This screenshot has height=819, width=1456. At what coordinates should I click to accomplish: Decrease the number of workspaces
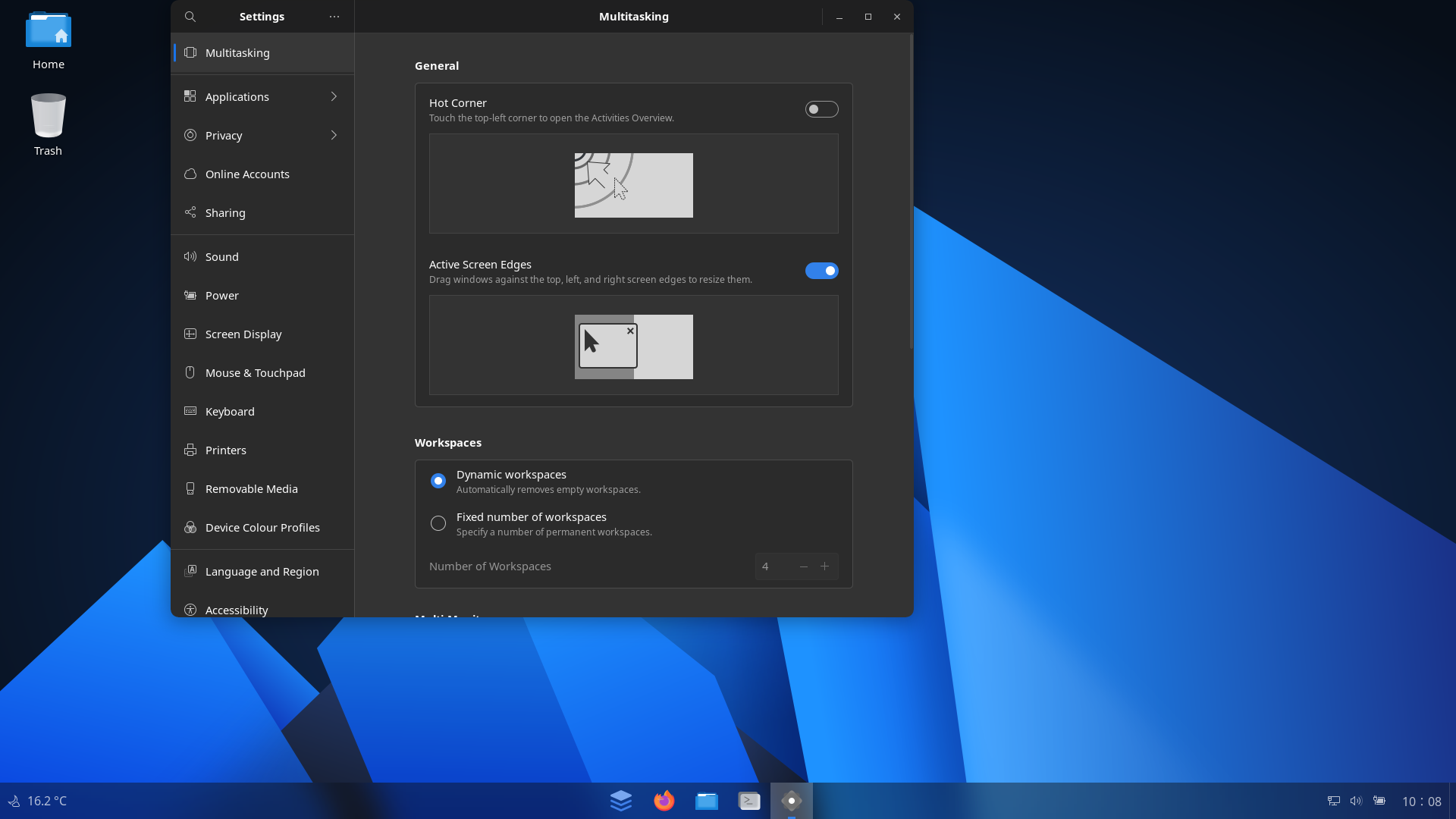point(804,567)
